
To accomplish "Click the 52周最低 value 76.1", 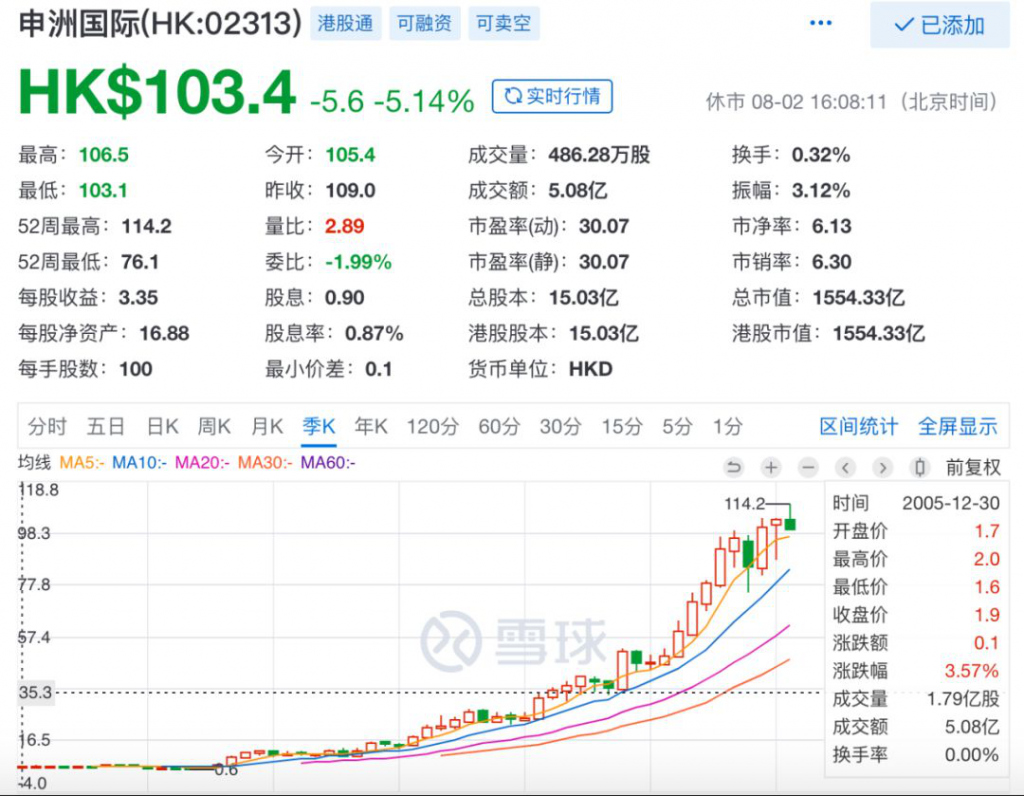I will [140, 262].
